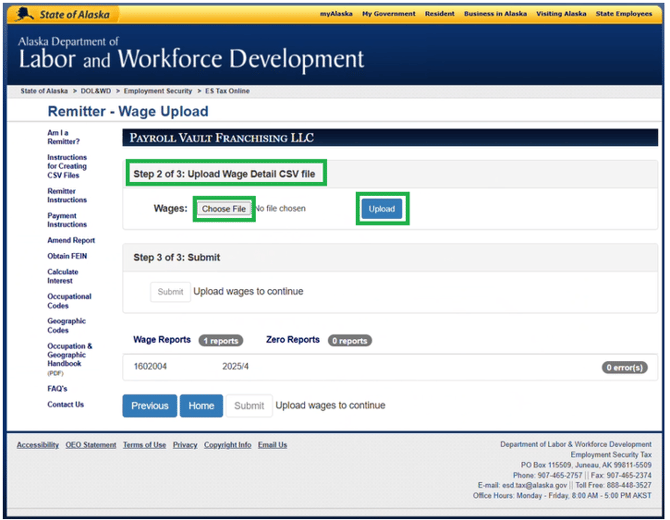Viewport: 670px width, 520px height.
Task: Click the DOL&WD breadcrumb
Action: [96, 91]
